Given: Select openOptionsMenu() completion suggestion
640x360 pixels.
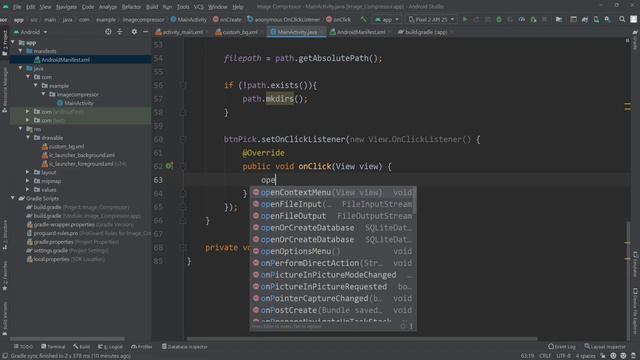Looking at the screenshot, I should click(x=333, y=251).
